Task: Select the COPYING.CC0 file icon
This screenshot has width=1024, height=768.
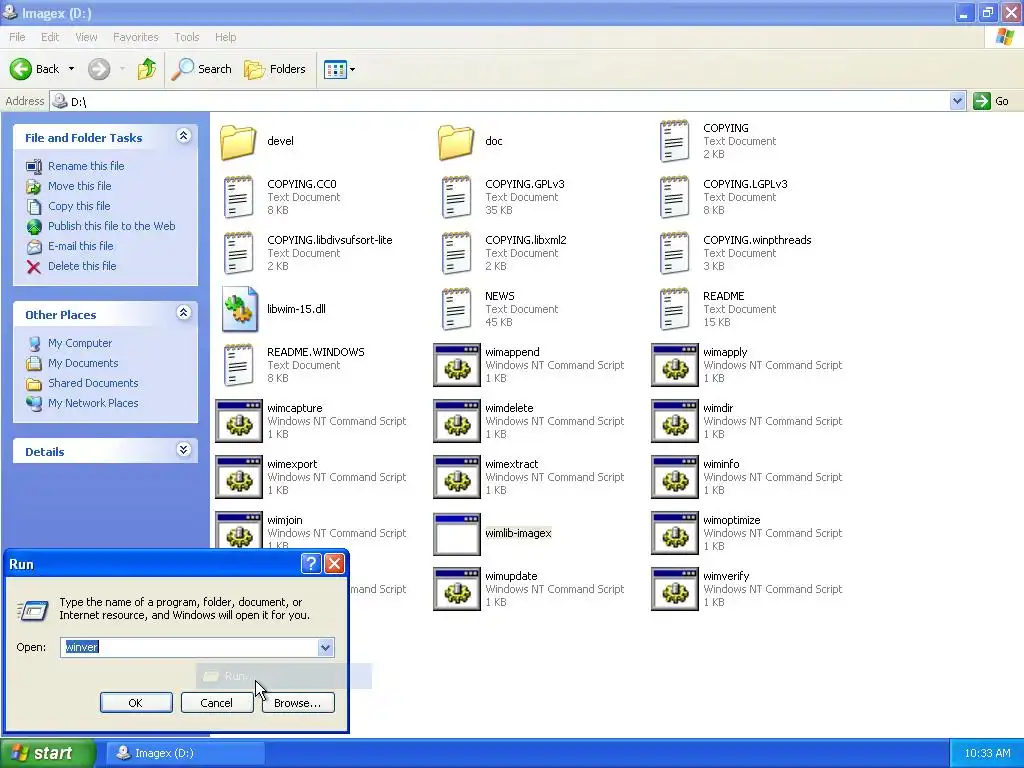Action: [x=238, y=197]
